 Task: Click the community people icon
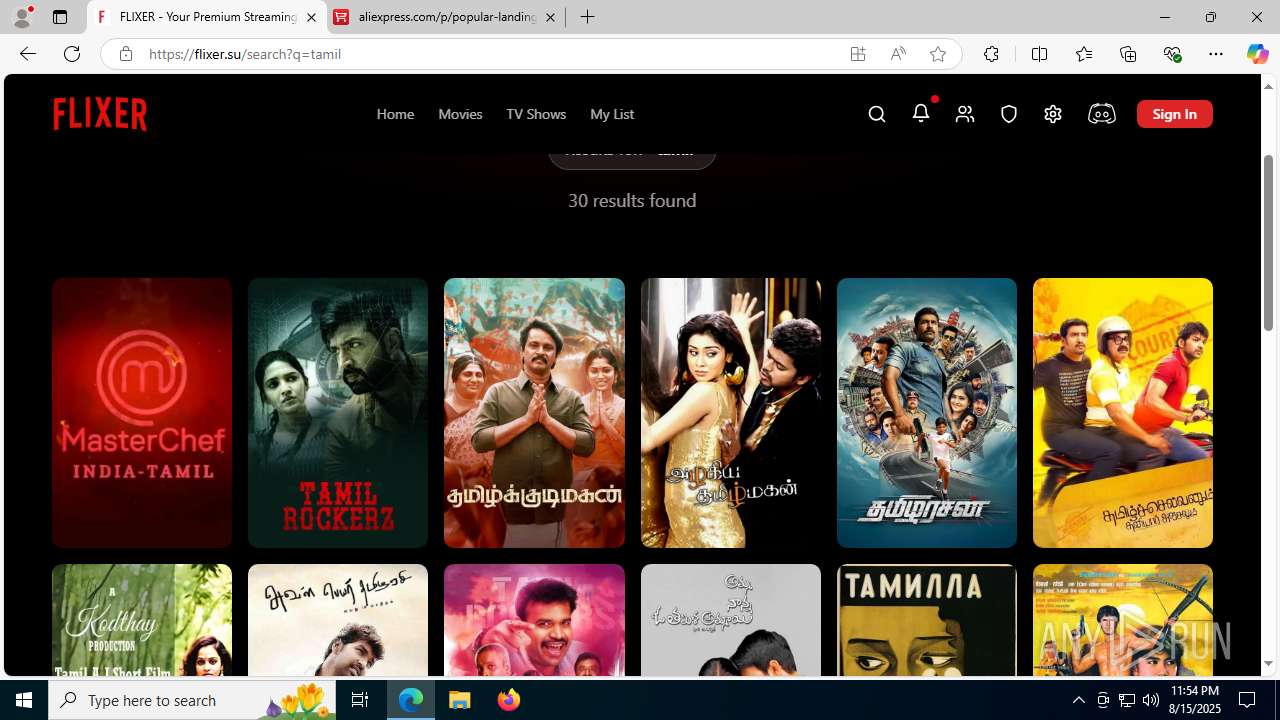[x=965, y=114]
